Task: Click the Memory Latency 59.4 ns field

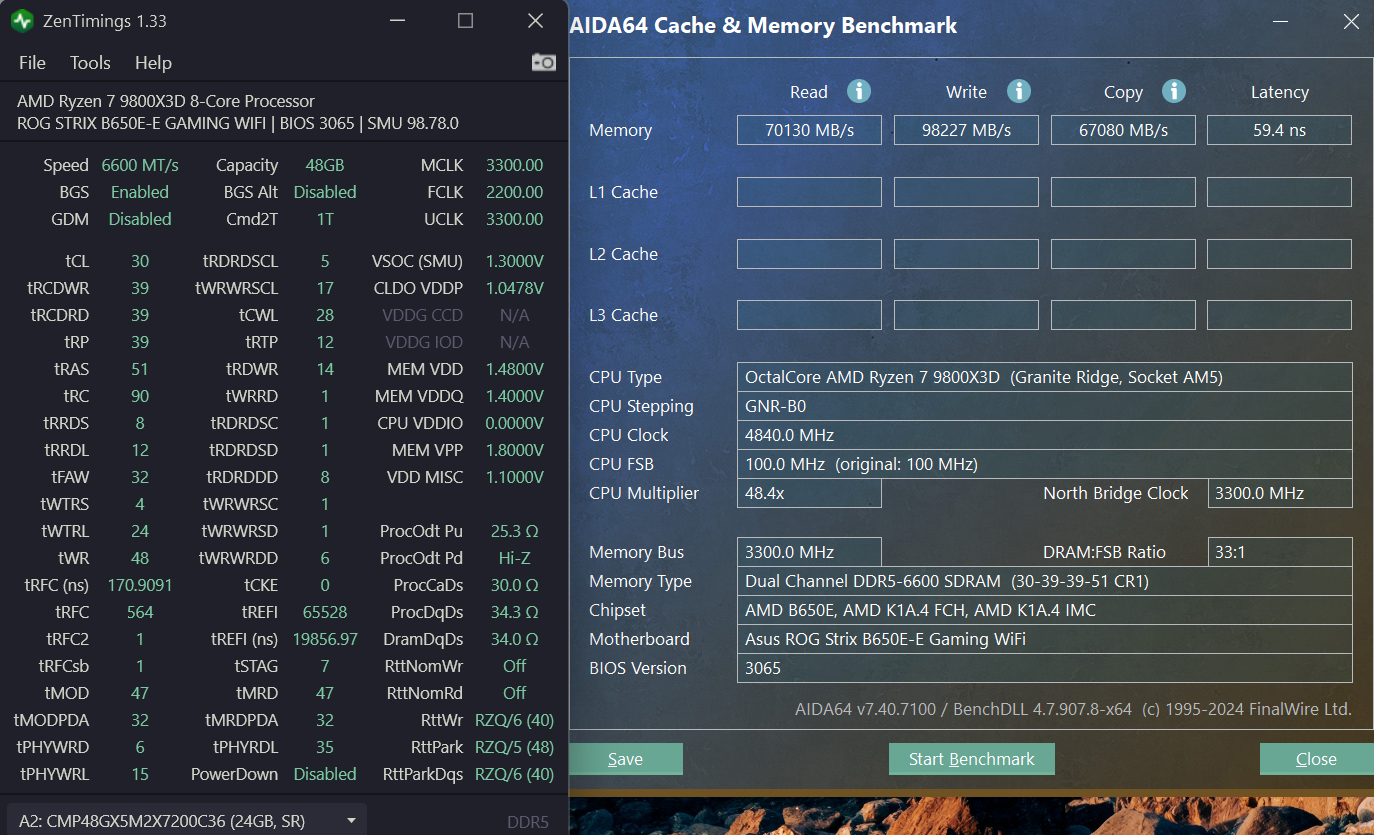Action: [x=1279, y=130]
